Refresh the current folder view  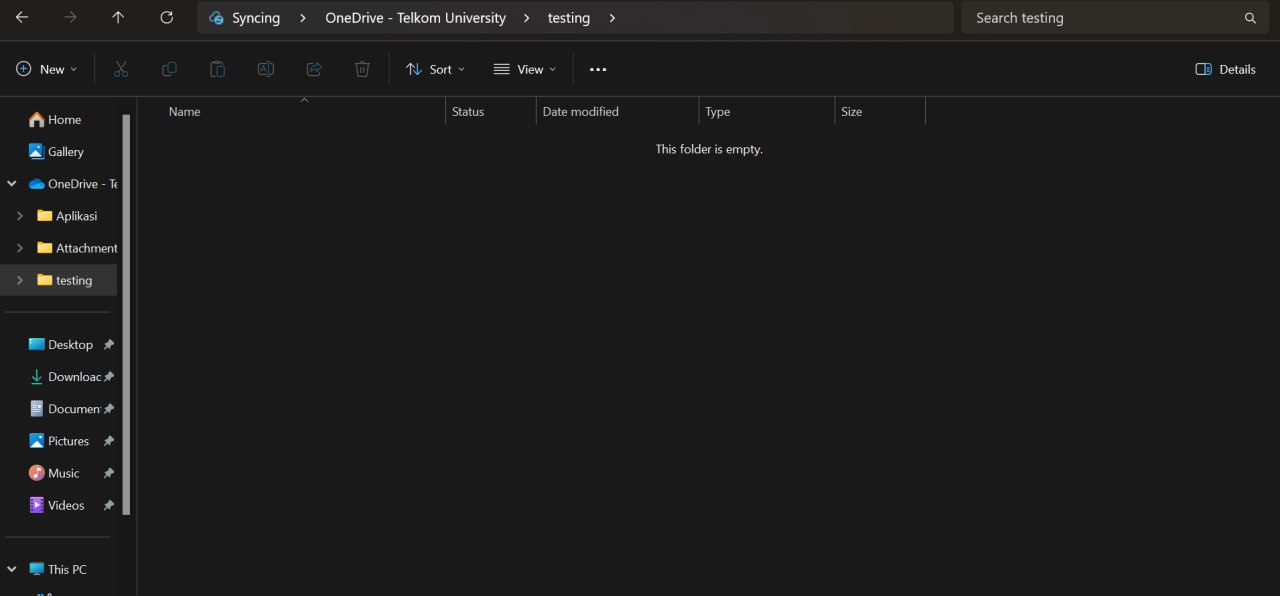pyautogui.click(x=166, y=17)
